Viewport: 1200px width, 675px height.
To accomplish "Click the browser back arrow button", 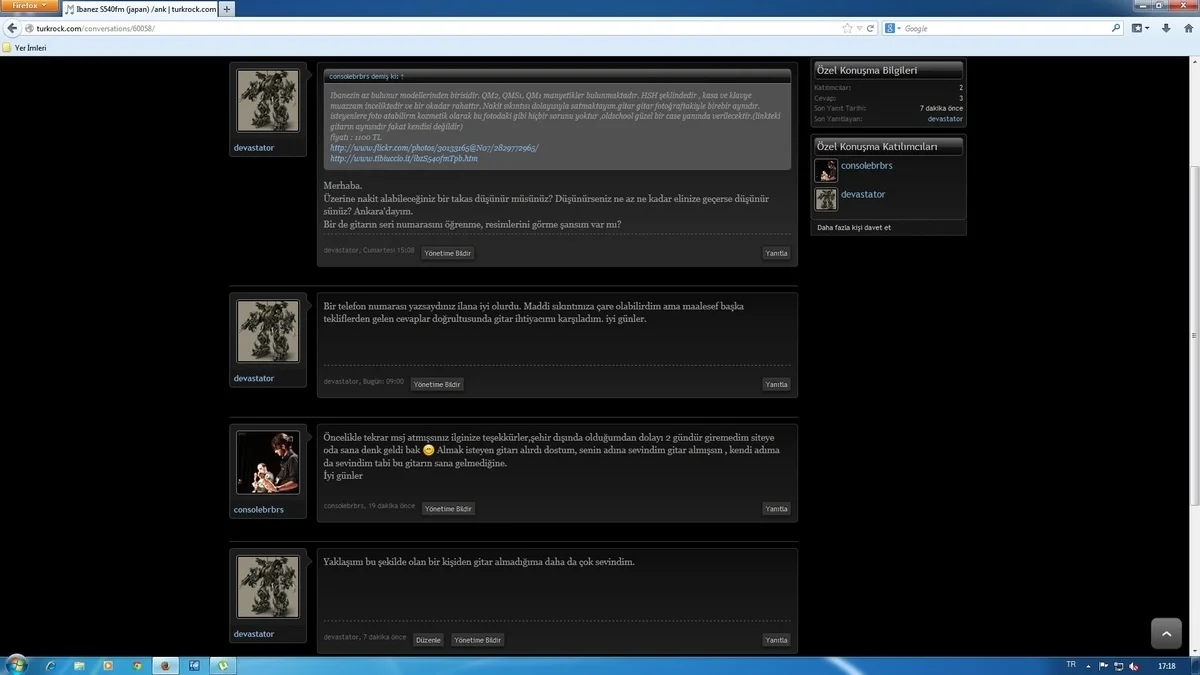I will click(12, 28).
